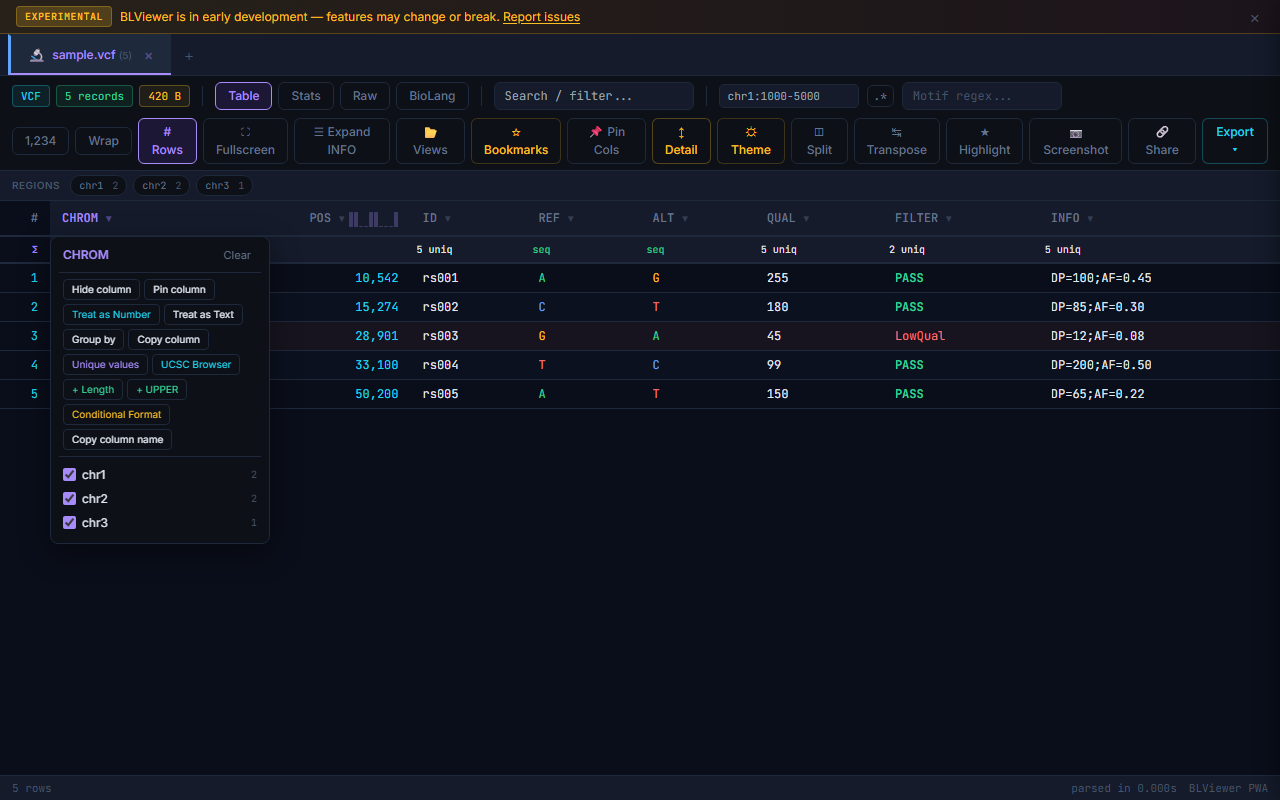Uncheck the chr3 filter checkbox
Viewport: 1280px width, 800px height.
(70, 523)
